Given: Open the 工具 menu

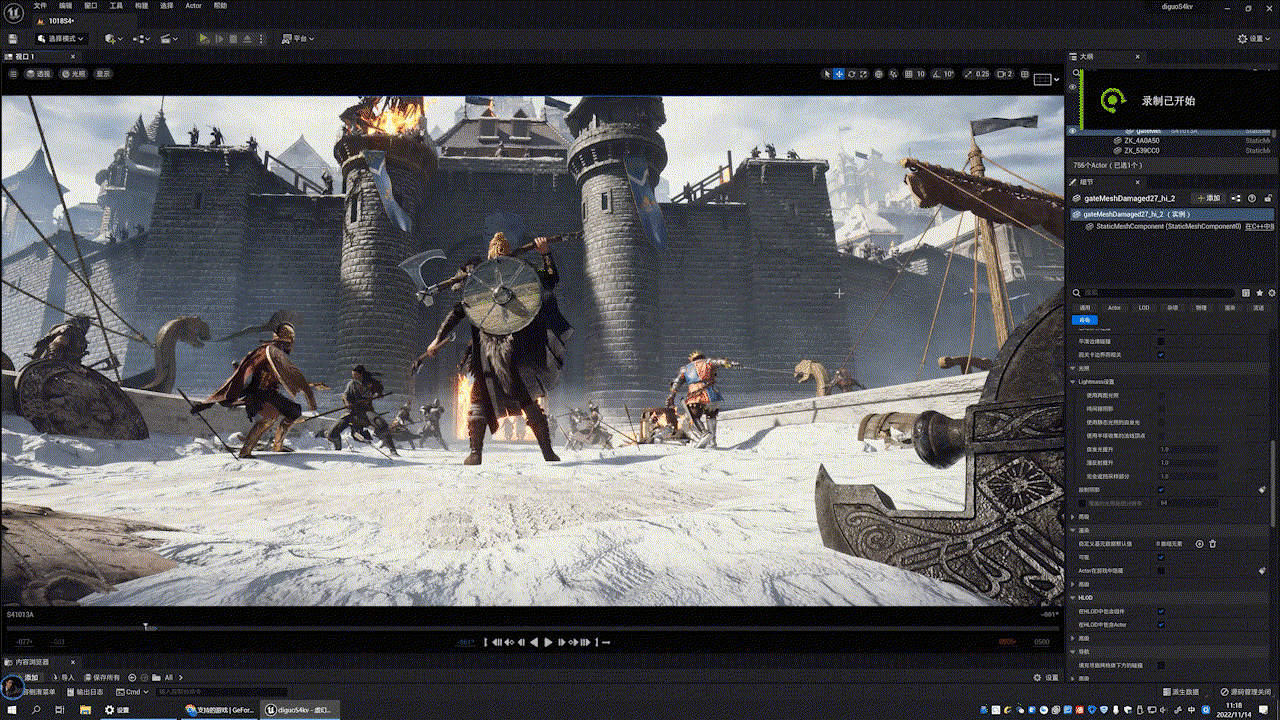Looking at the screenshot, I should tap(116, 5).
